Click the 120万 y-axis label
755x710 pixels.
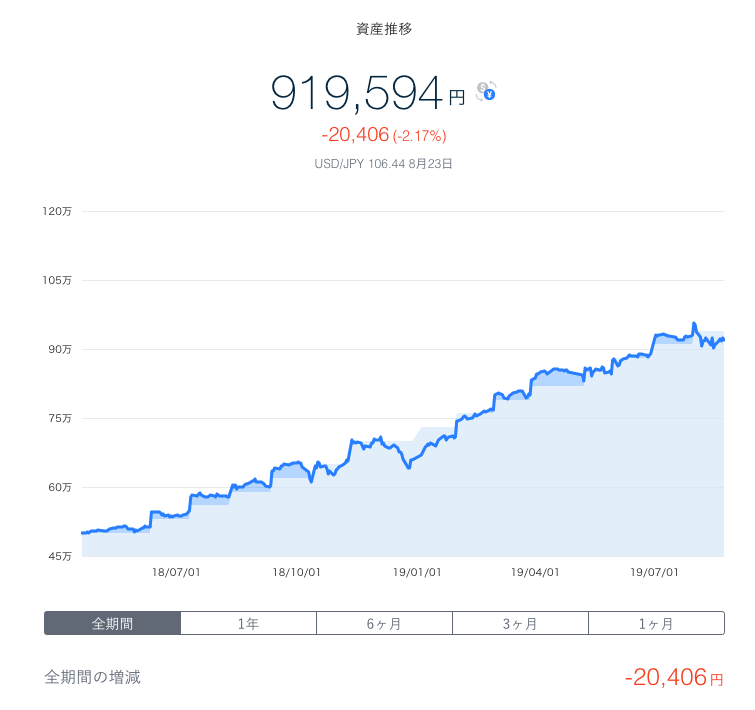57,212
